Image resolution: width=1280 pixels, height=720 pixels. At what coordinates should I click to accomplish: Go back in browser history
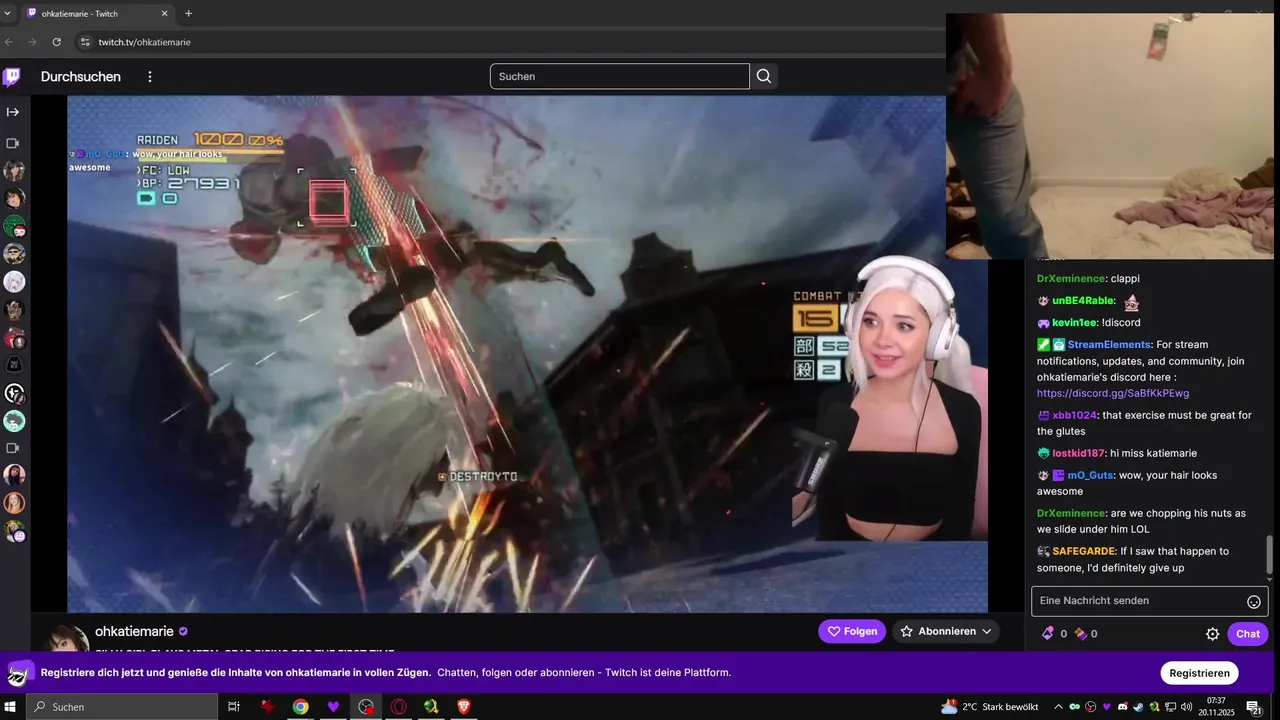pyautogui.click(x=9, y=42)
